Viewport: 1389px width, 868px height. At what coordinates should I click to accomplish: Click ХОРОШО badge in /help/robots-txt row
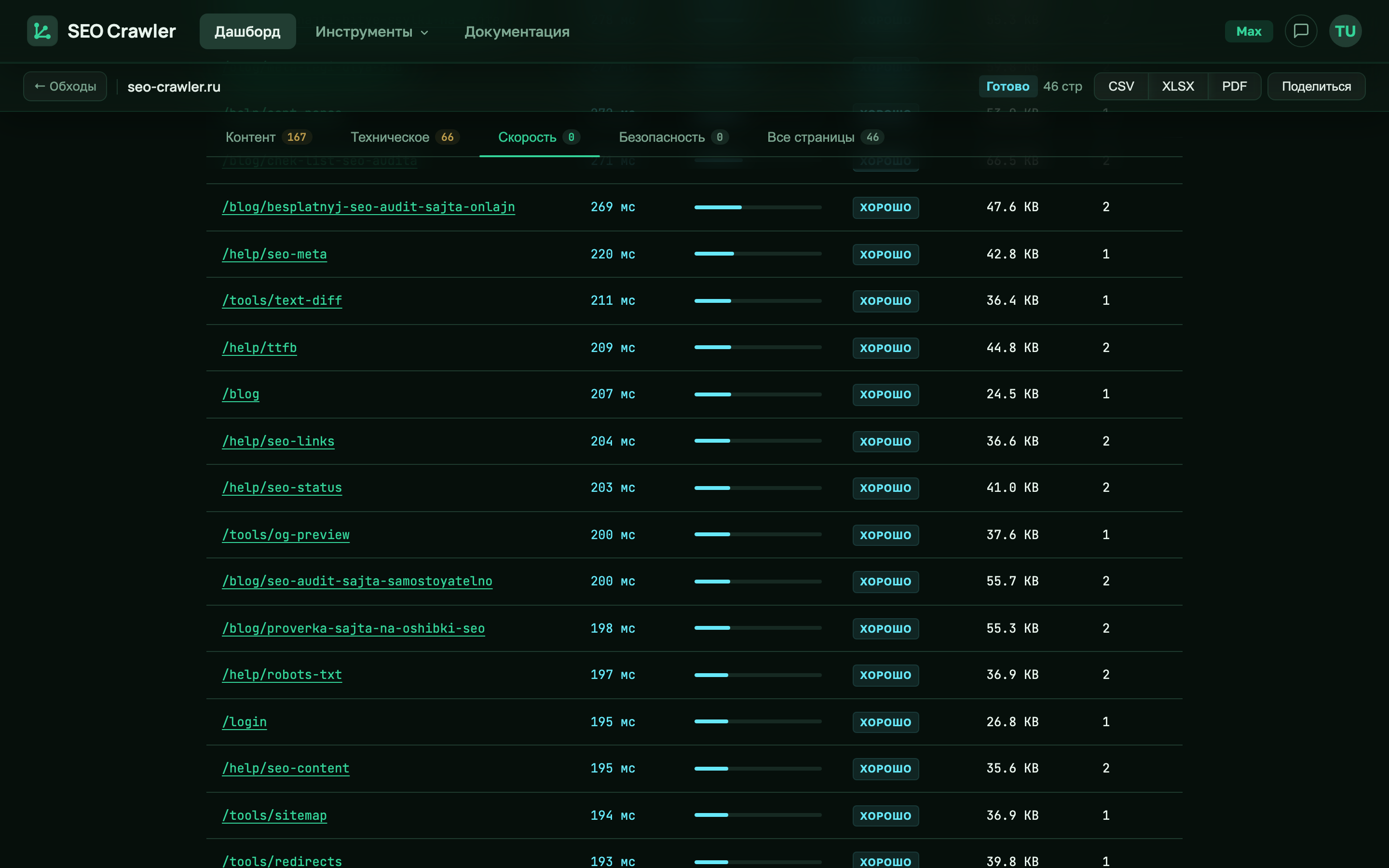coord(885,675)
